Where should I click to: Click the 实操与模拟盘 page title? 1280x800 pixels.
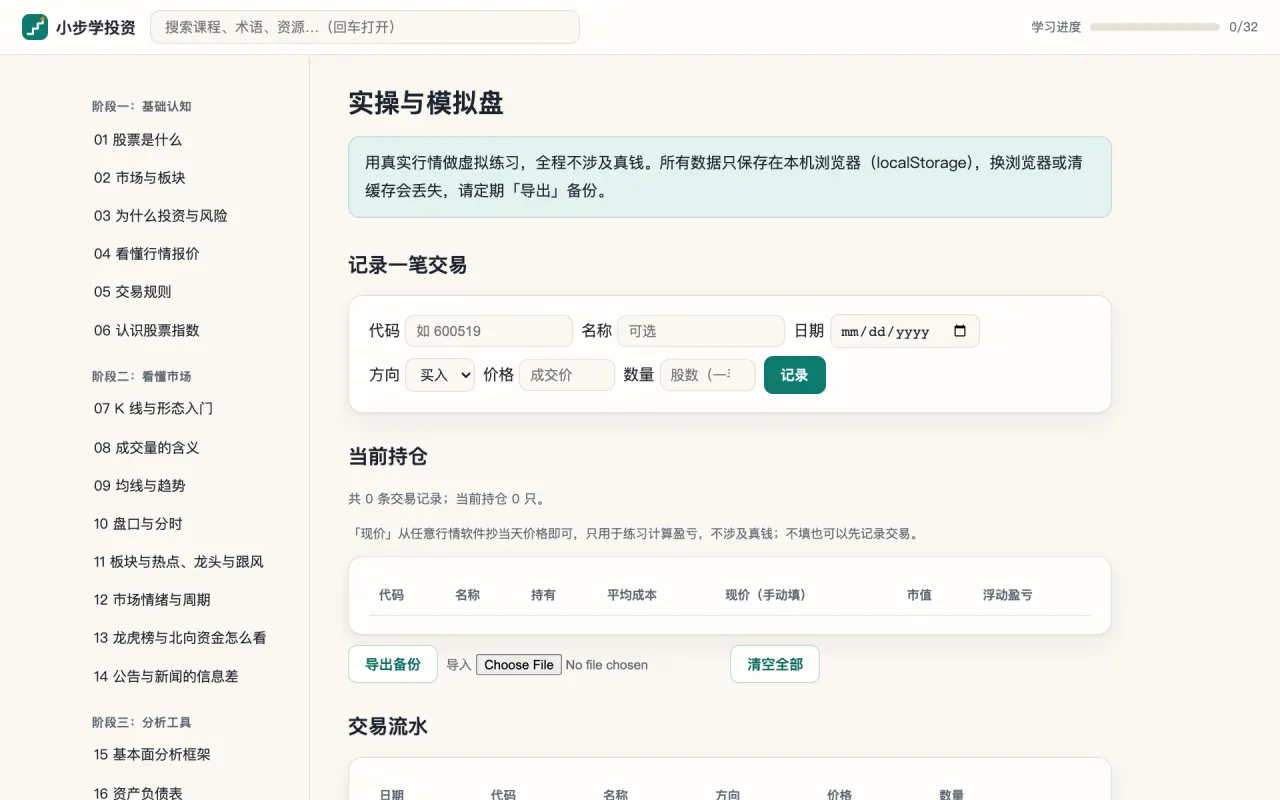click(x=426, y=103)
